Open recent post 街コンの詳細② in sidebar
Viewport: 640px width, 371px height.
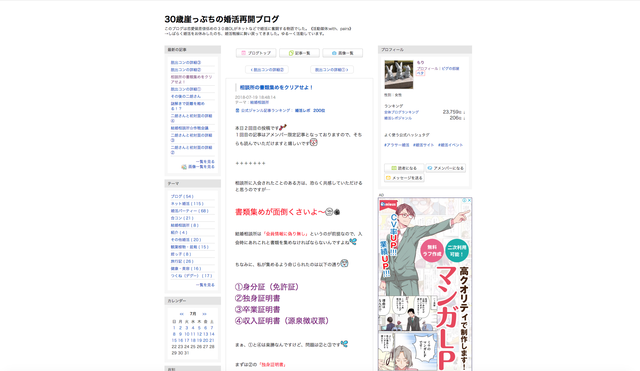(186, 70)
